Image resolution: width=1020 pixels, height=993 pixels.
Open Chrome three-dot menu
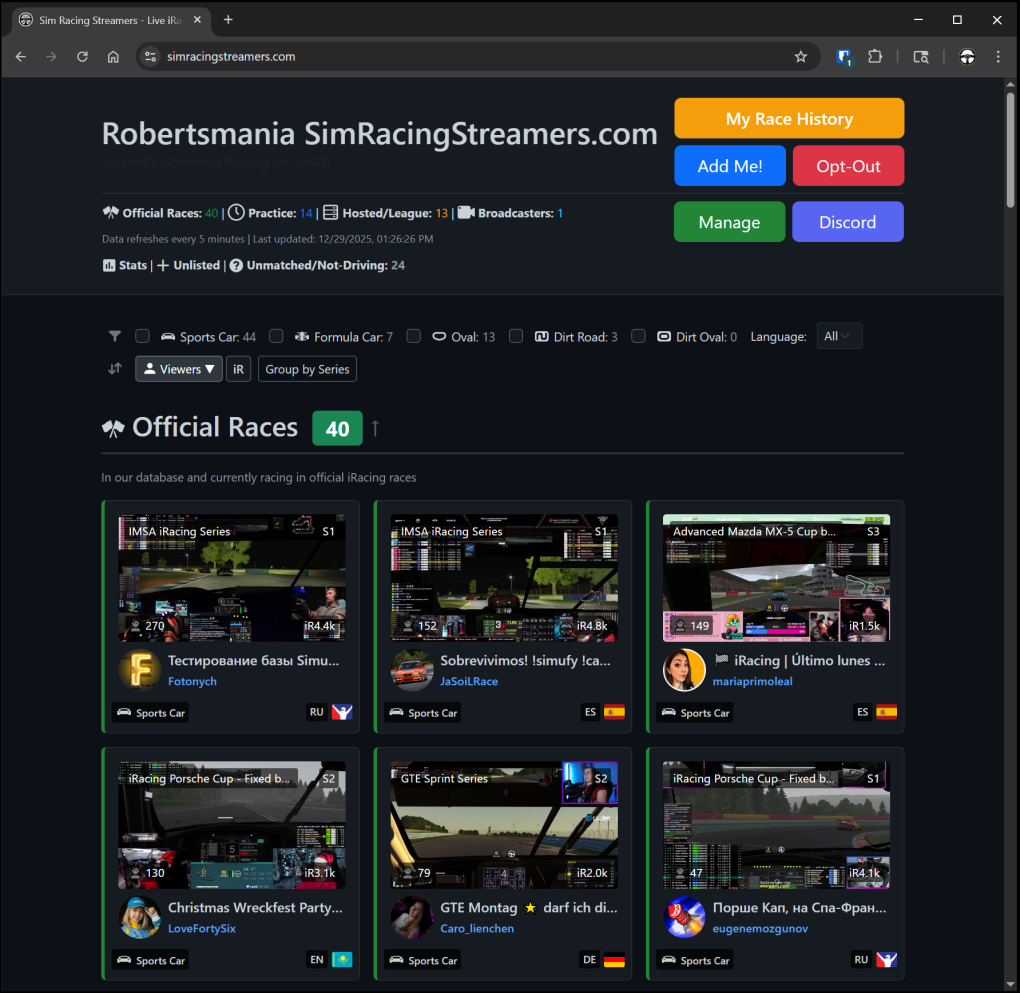coord(998,57)
